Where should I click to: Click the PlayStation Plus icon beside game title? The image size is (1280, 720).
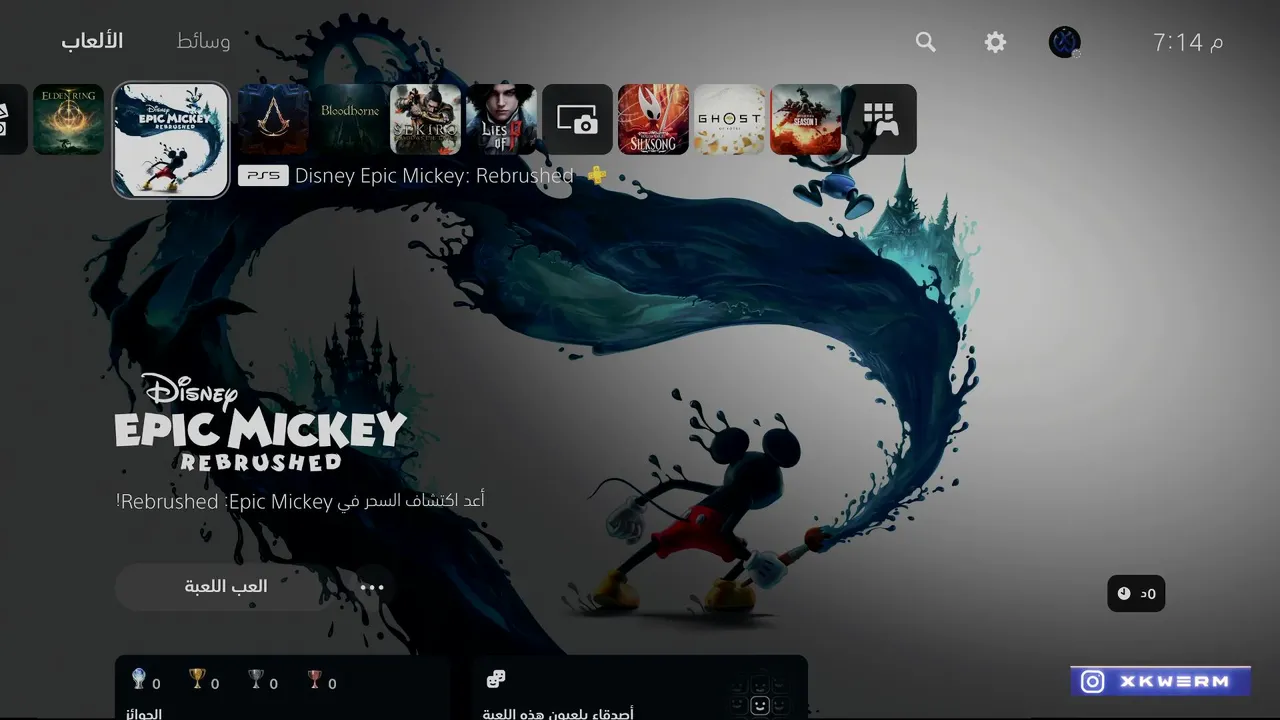[x=597, y=176]
